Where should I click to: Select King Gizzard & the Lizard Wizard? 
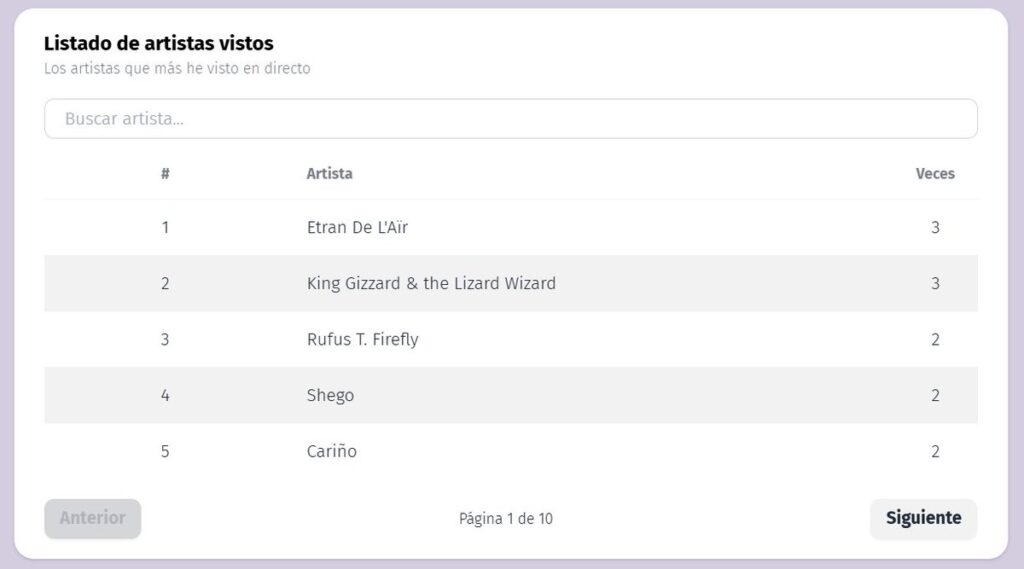point(431,284)
